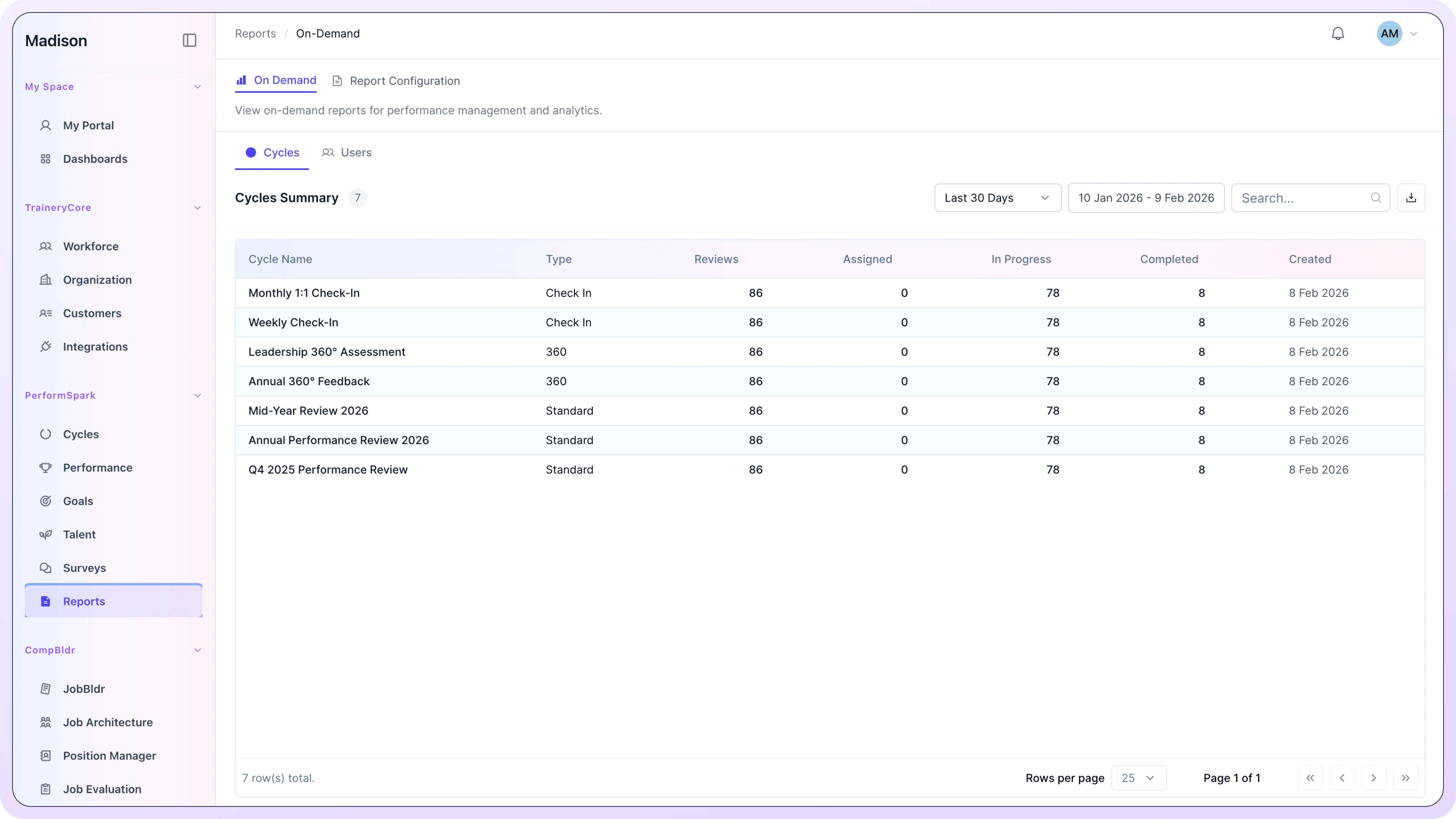1456x819 pixels.
Task: Go to Integrations in sidebar
Action: point(95,347)
